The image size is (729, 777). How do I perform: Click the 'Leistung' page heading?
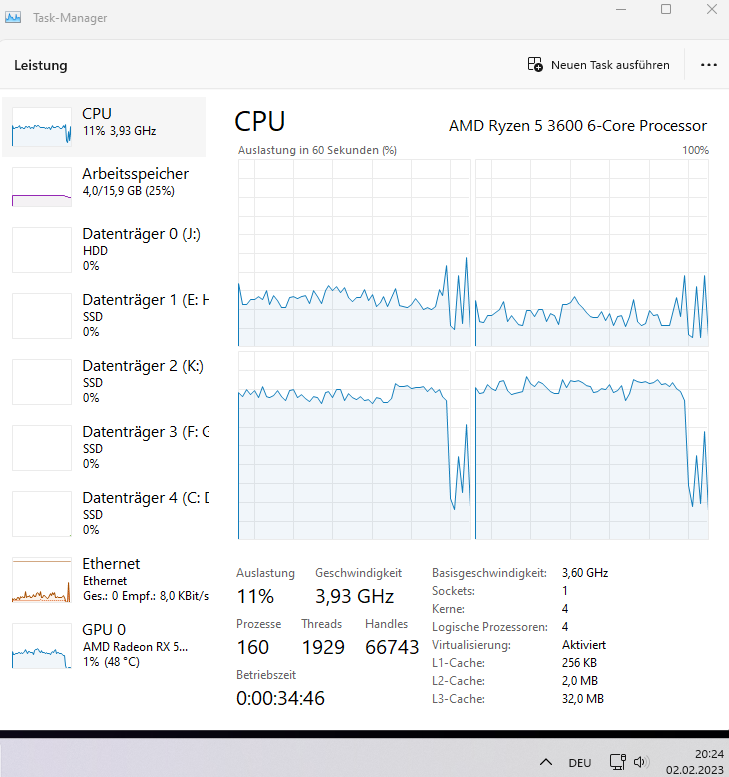point(41,65)
